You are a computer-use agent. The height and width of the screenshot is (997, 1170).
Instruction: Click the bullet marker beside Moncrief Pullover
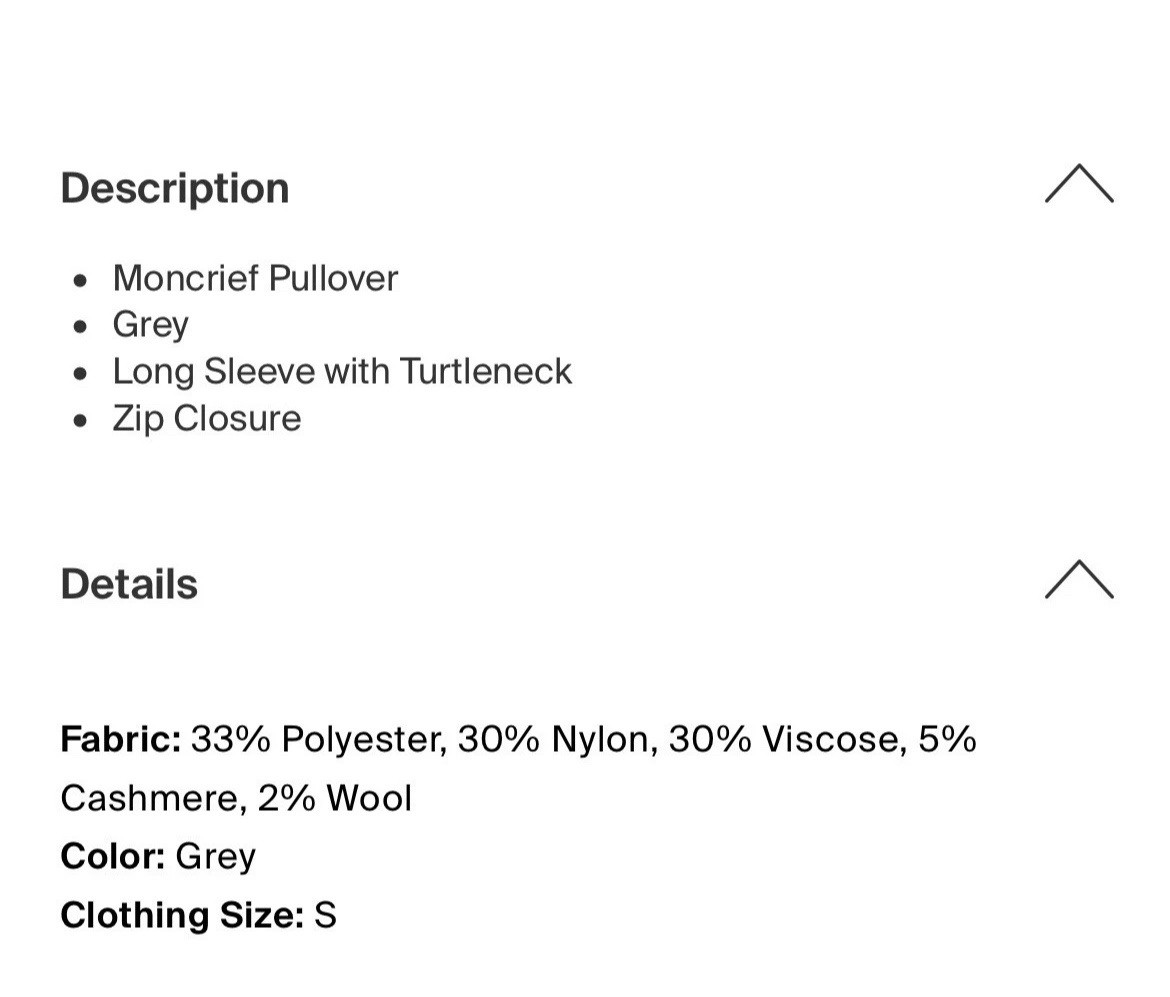click(x=82, y=280)
